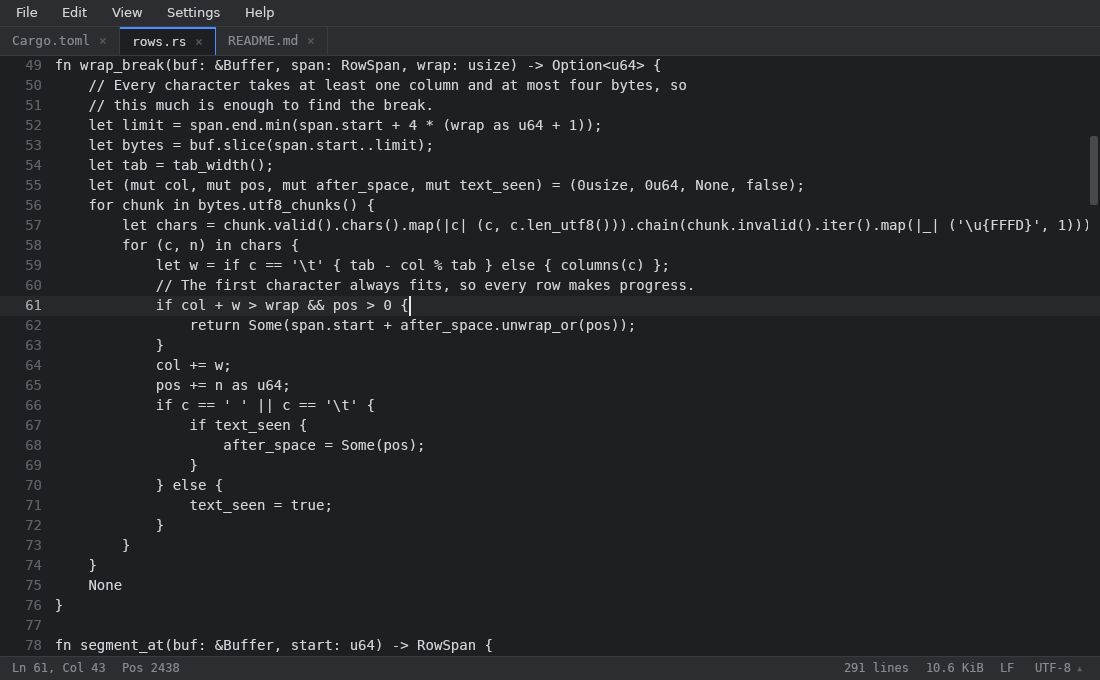
Task: Click the 291 lines status entry
Action: 876,668
